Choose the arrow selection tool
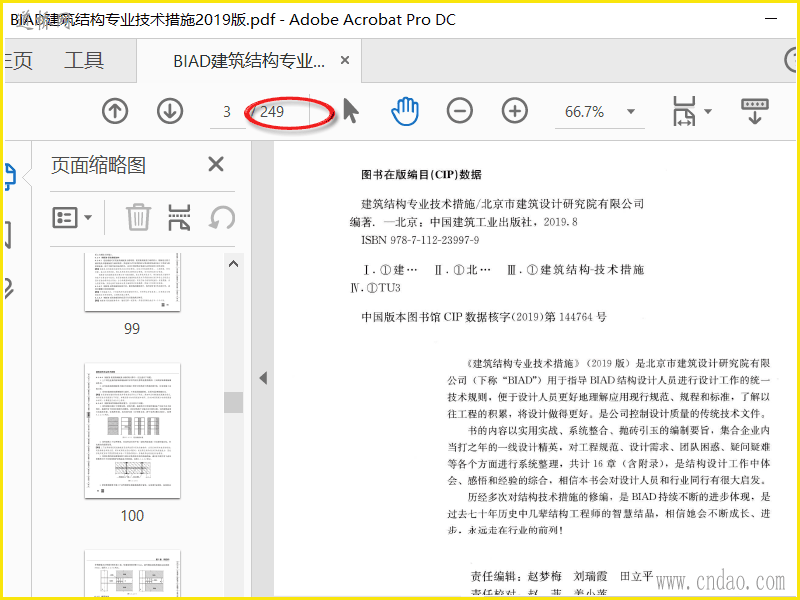 click(x=351, y=111)
